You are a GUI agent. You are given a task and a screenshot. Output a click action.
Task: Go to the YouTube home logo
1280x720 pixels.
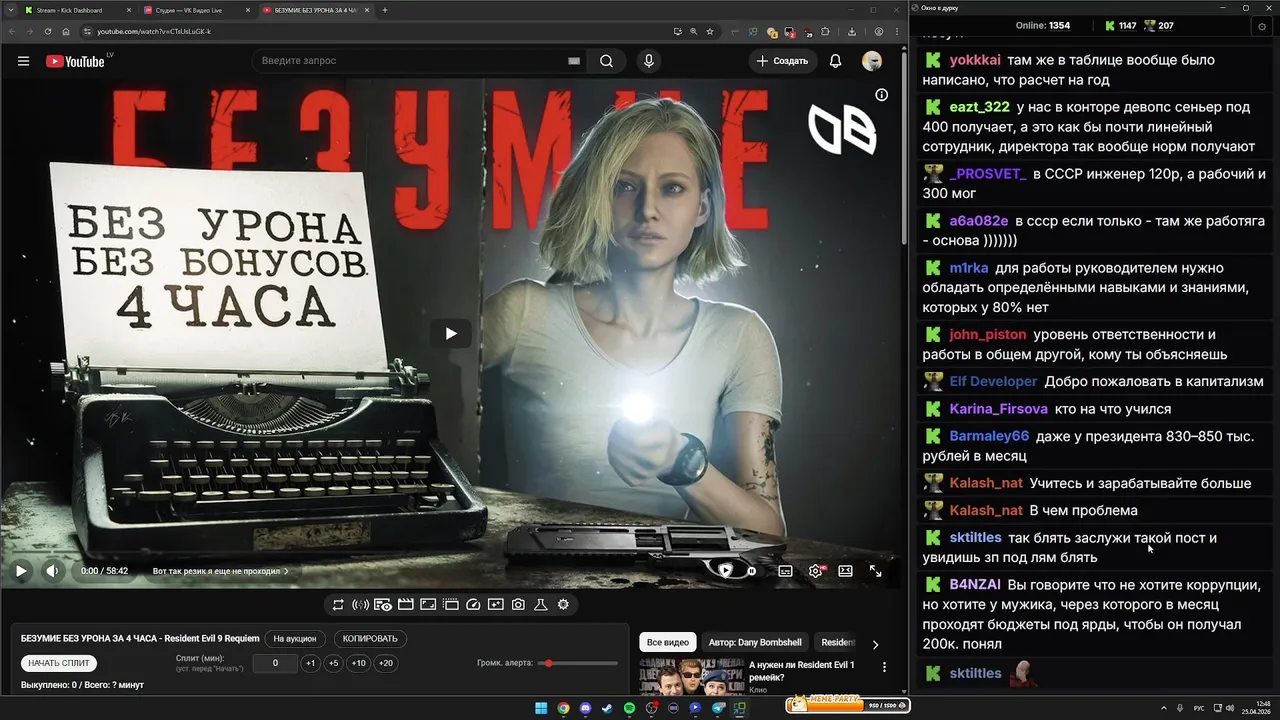[x=75, y=61]
